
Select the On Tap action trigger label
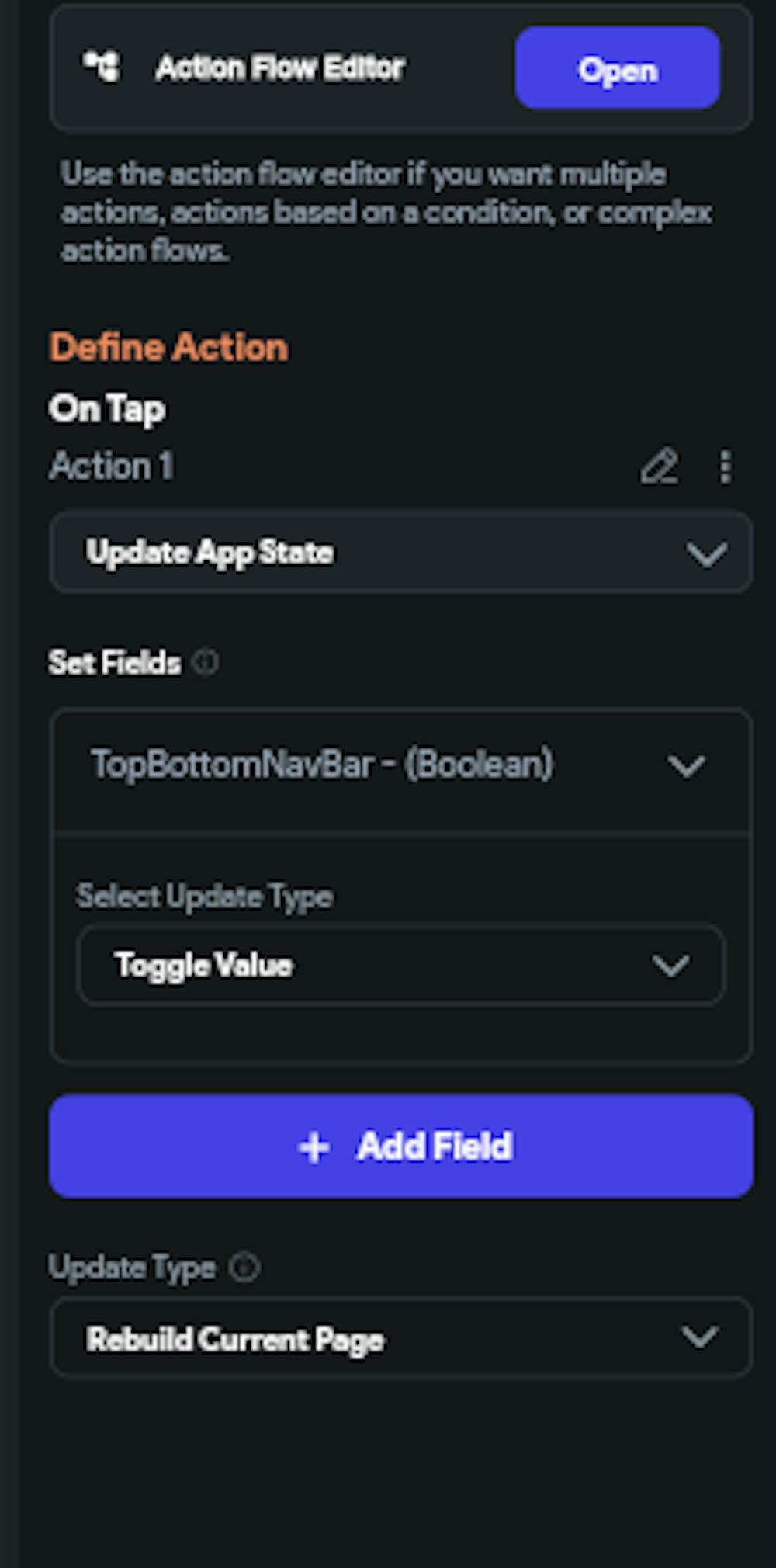(x=107, y=408)
